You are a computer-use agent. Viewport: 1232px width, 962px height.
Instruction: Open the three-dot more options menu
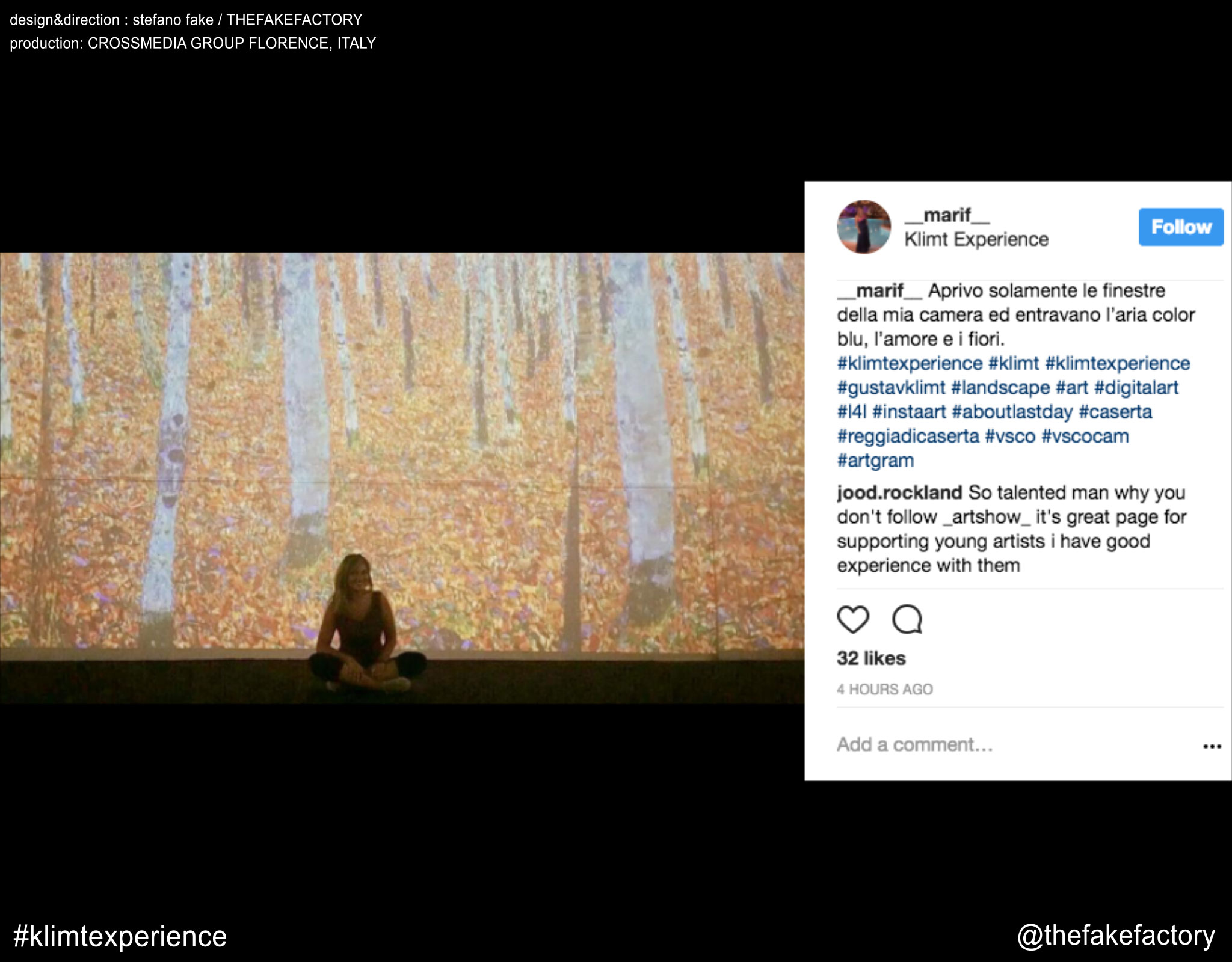(x=1212, y=746)
